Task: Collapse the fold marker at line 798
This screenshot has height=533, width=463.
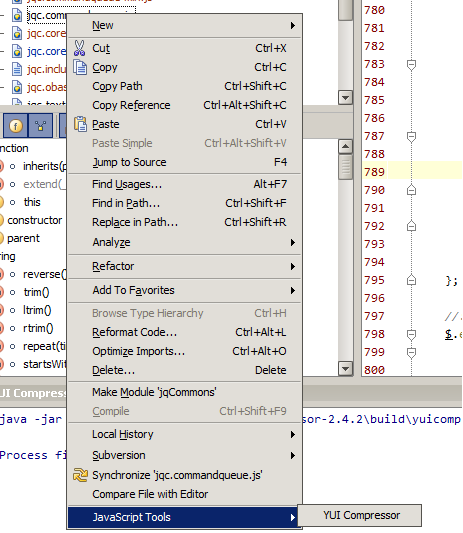Action: tap(411, 334)
